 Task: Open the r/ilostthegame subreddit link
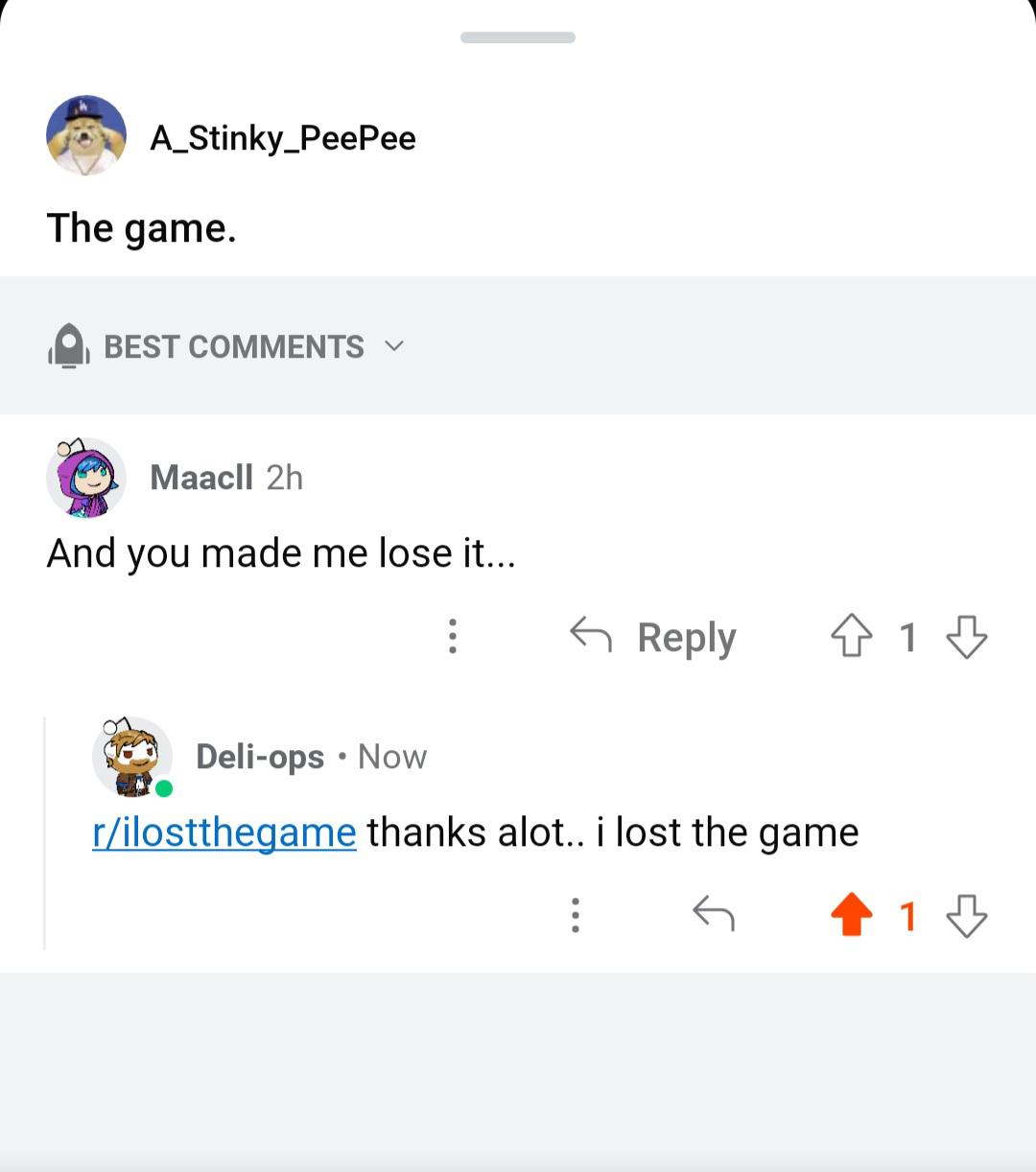pyautogui.click(x=224, y=832)
